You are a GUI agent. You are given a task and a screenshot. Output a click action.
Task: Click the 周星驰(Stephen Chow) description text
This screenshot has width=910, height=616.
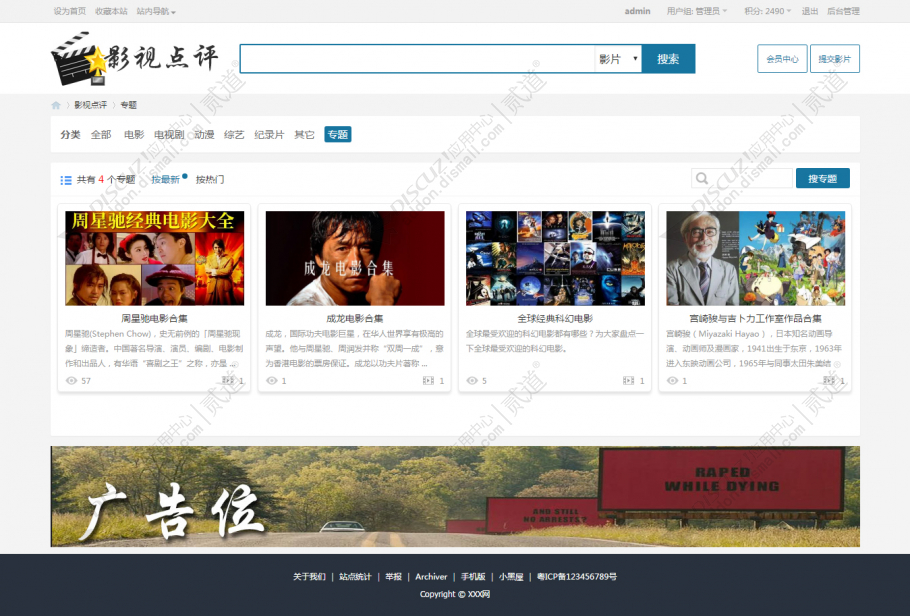click(x=154, y=348)
